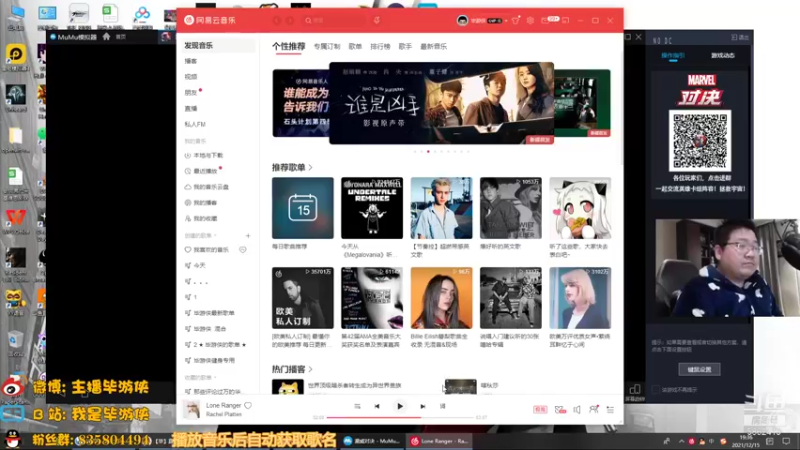Open settings gear in NetEase header
The height and width of the screenshot is (450, 800).
[530, 20]
